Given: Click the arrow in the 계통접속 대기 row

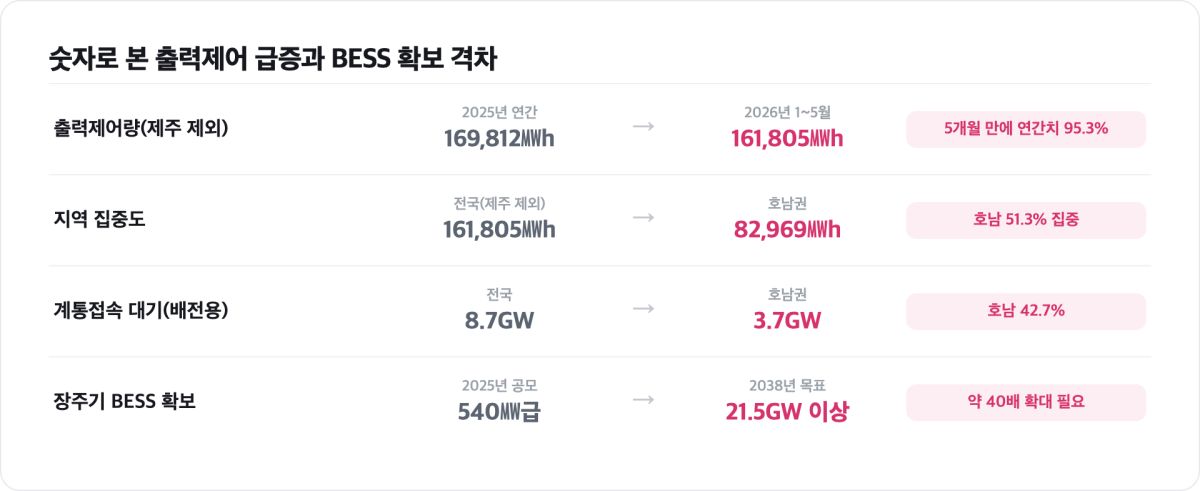Looking at the screenshot, I should pyautogui.click(x=643, y=308).
